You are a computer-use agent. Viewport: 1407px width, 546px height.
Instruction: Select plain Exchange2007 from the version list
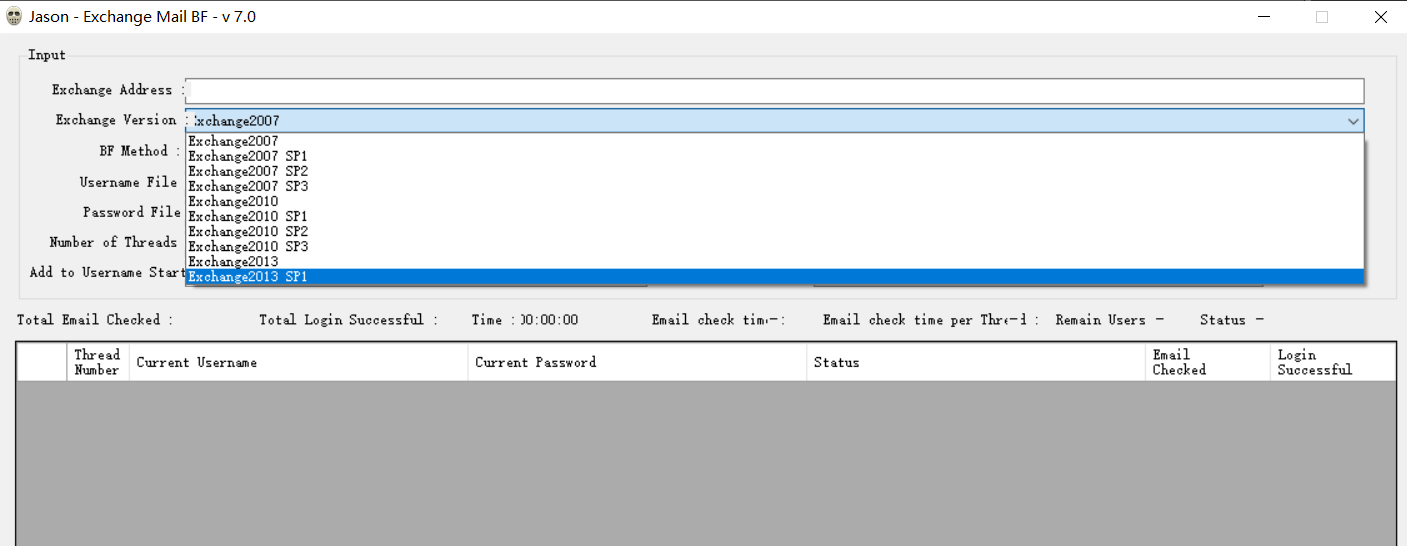(x=775, y=141)
